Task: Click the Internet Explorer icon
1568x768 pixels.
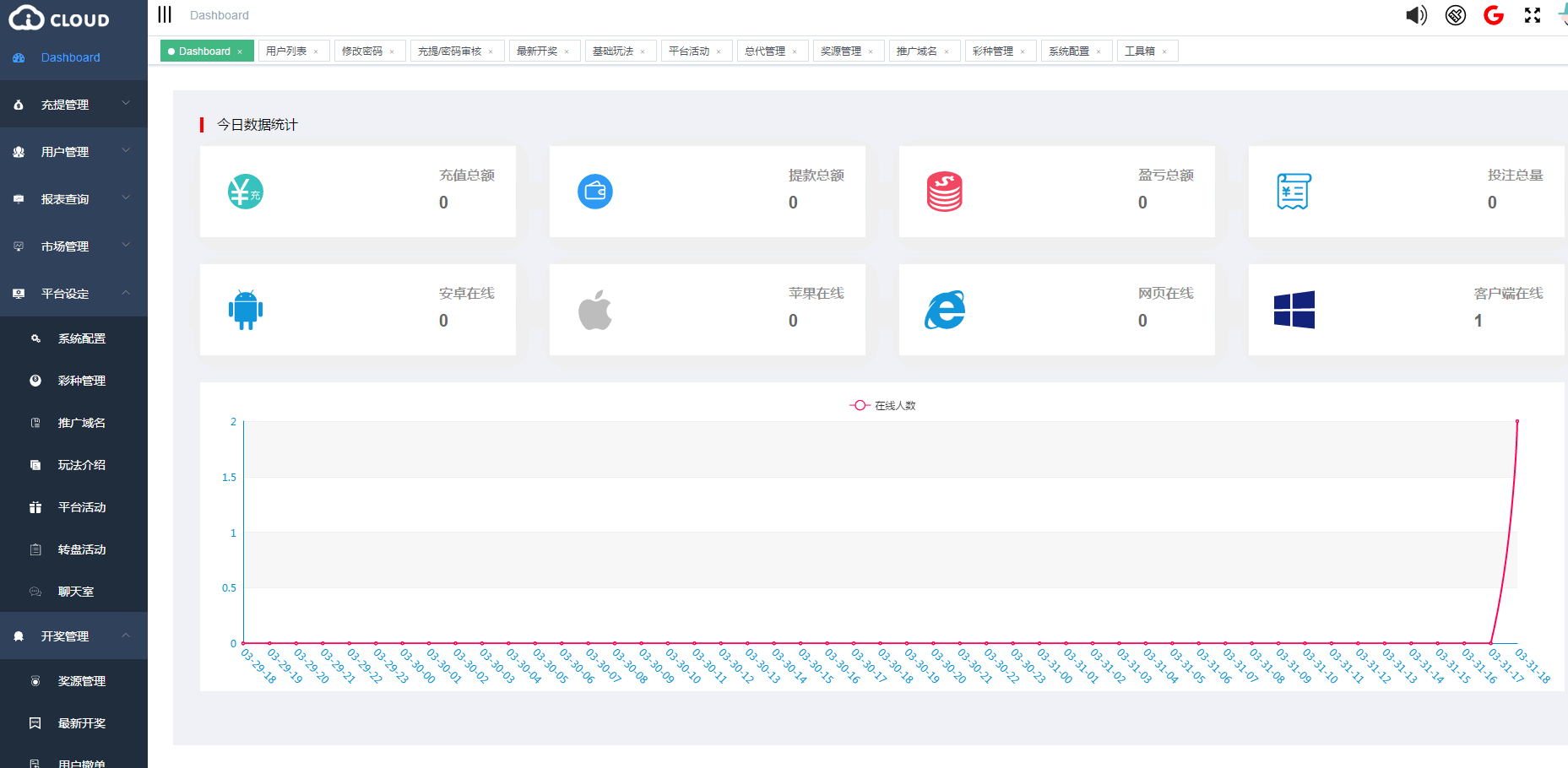Action: 945,310
